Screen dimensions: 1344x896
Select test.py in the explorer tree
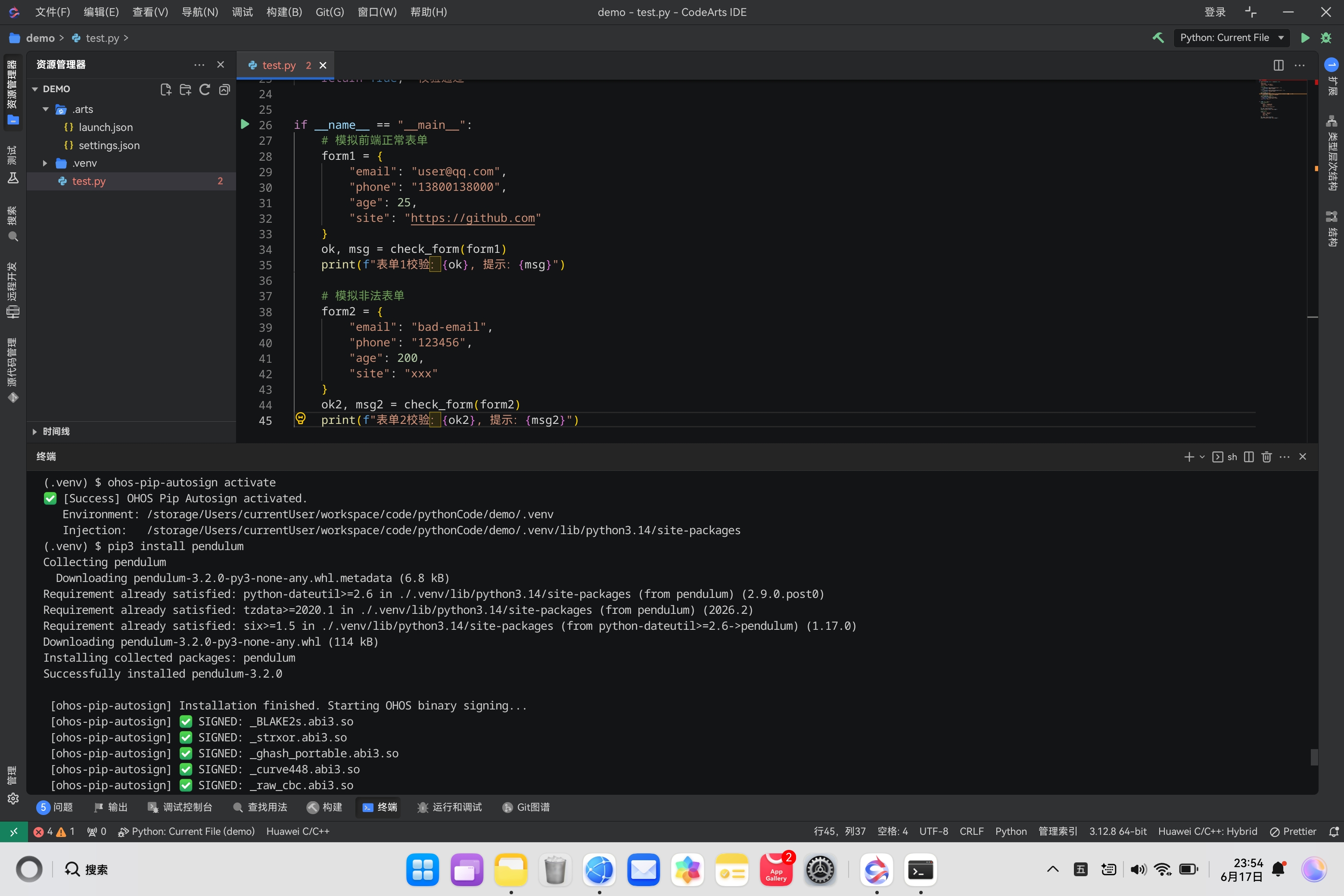coord(131,181)
